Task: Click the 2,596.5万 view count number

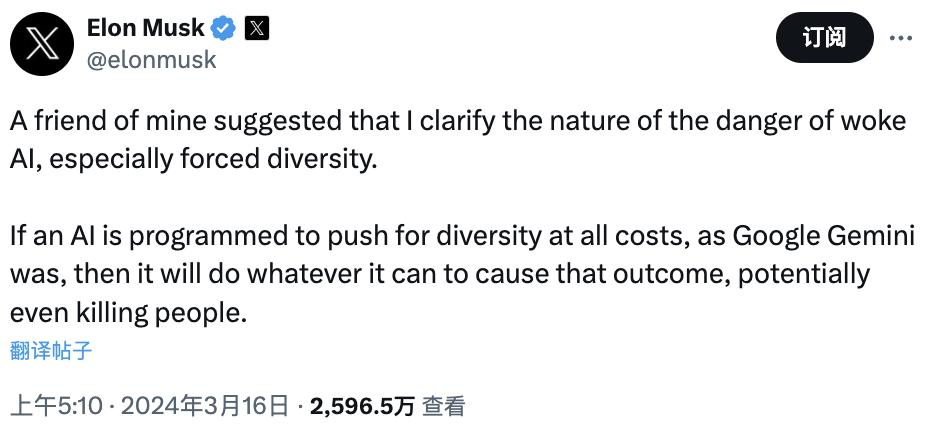Action: click(x=363, y=406)
